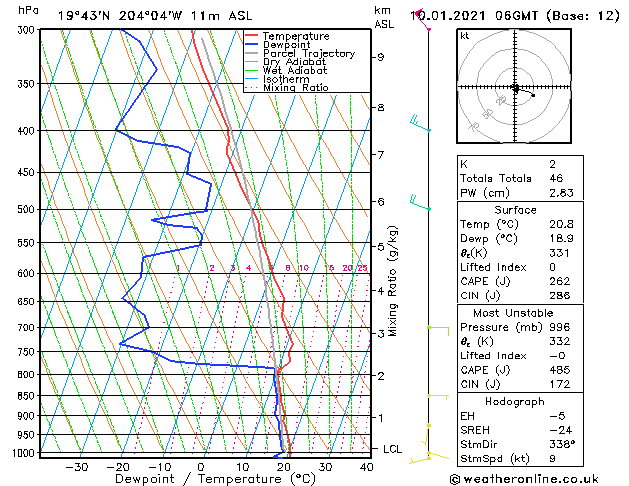Click the gray Parcel Trajectory legend swatch
Viewport: 629px width, 486px height.
[x=251, y=53]
